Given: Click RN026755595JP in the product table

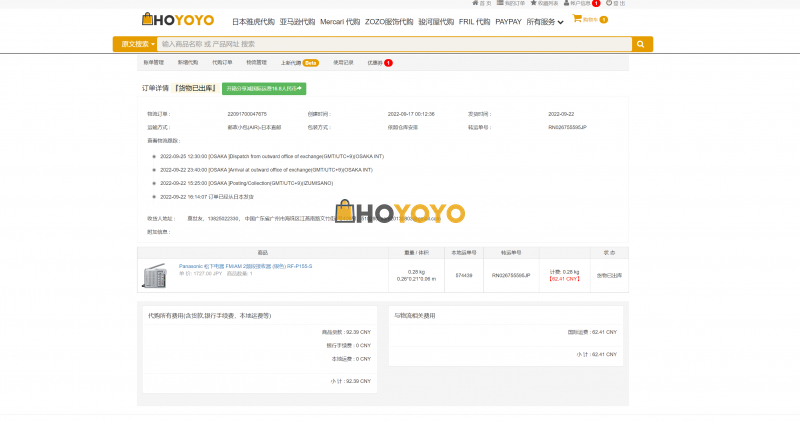Looking at the screenshot, I should pos(511,276).
